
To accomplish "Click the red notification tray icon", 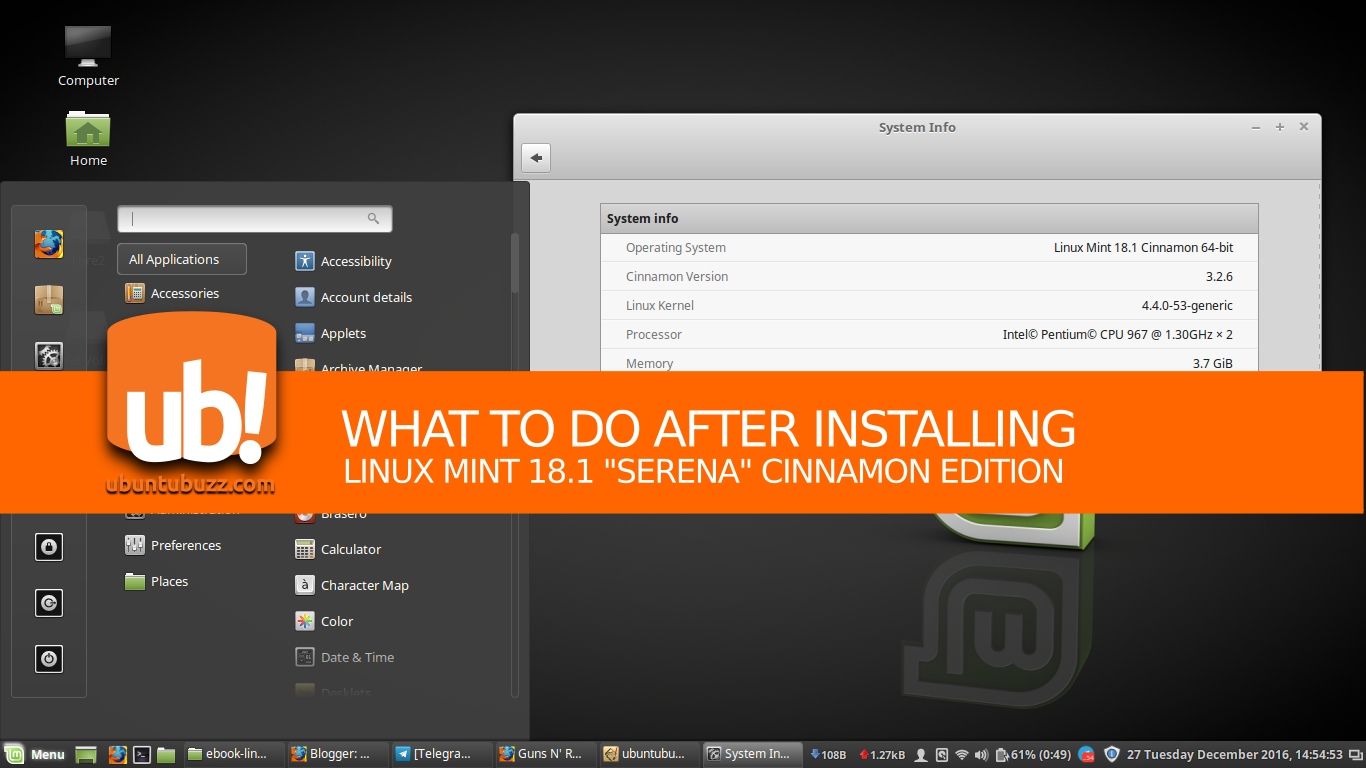I will click(1087, 755).
